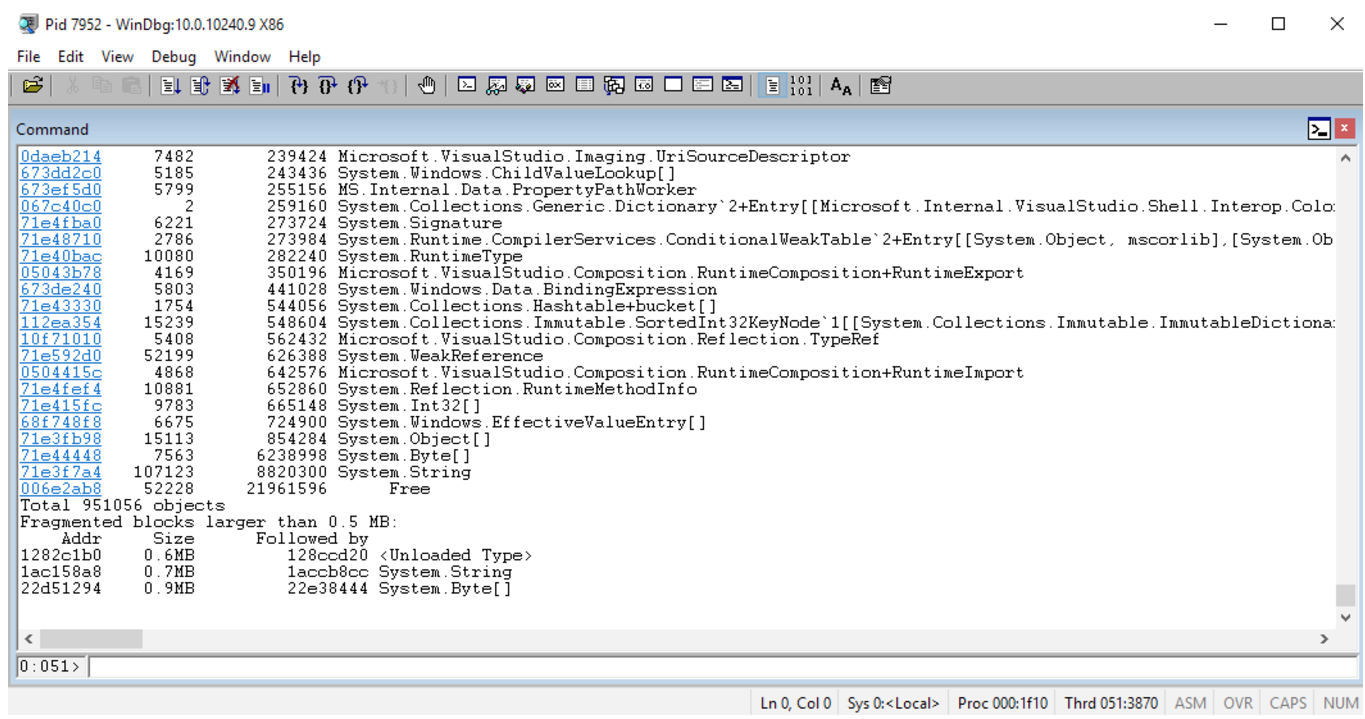Click the Go debugging toolbar icon
This screenshot has width=1365, height=719.
(x=170, y=86)
